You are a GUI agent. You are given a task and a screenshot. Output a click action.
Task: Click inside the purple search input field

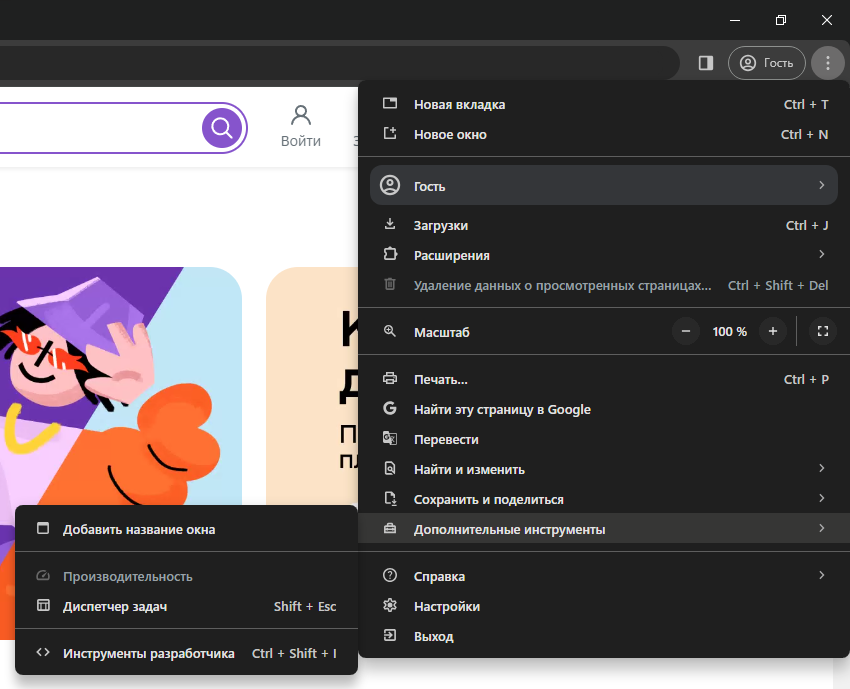coord(99,128)
